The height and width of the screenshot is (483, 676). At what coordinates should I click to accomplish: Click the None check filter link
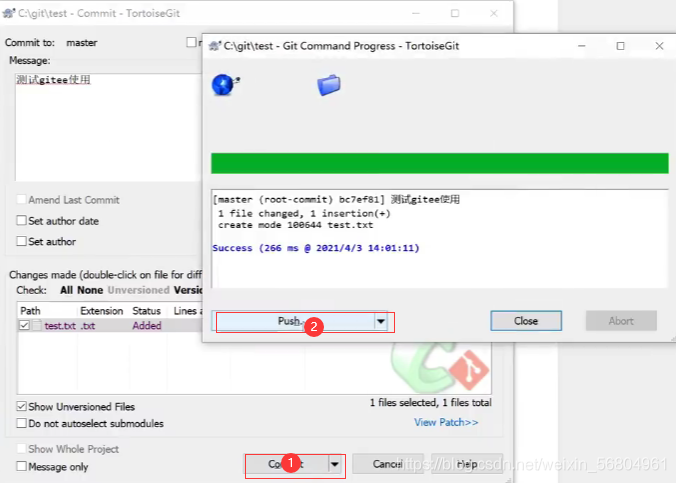coord(90,290)
